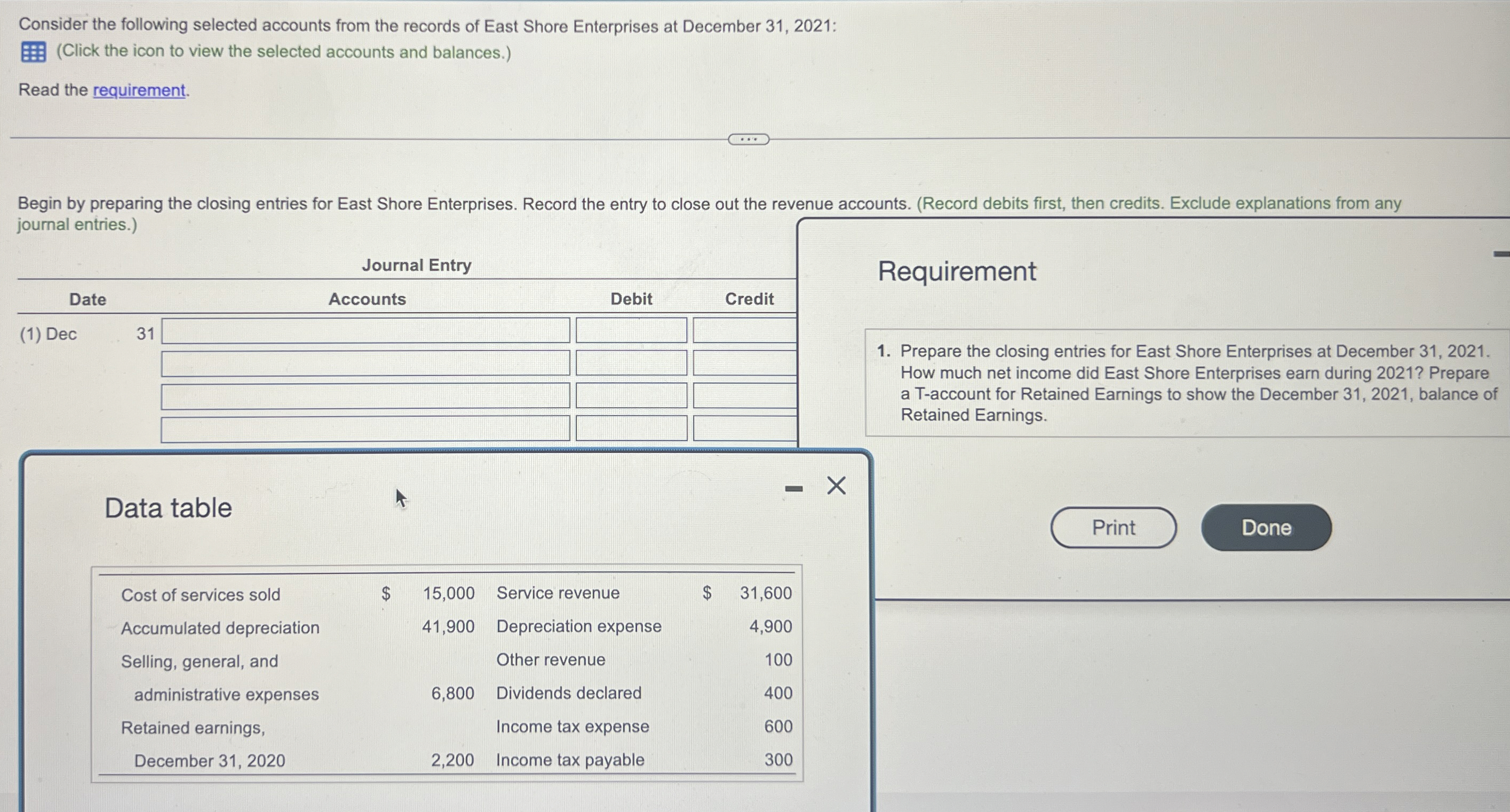1510x812 pixels.
Task: Click the 31,600 Service revenue value
Action: tap(766, 593)
